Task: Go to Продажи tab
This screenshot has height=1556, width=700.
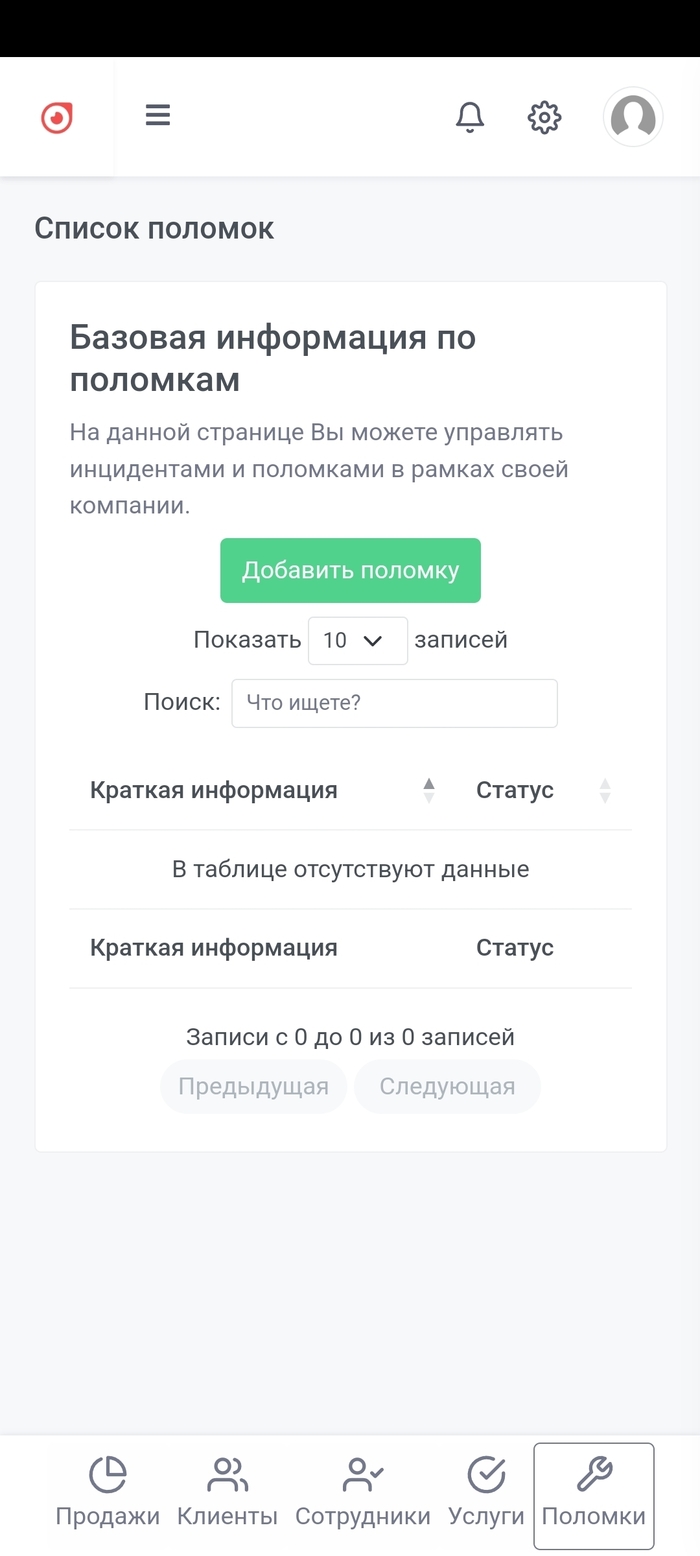Action: coord(108,1495)
